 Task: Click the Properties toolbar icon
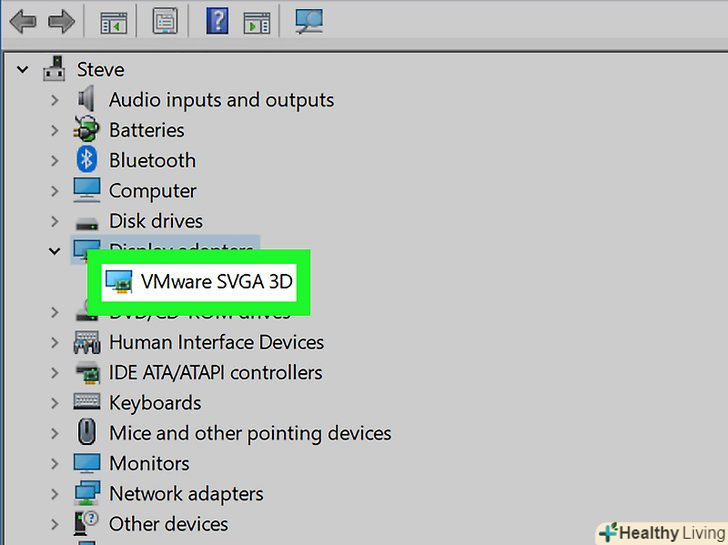point(165,21)
